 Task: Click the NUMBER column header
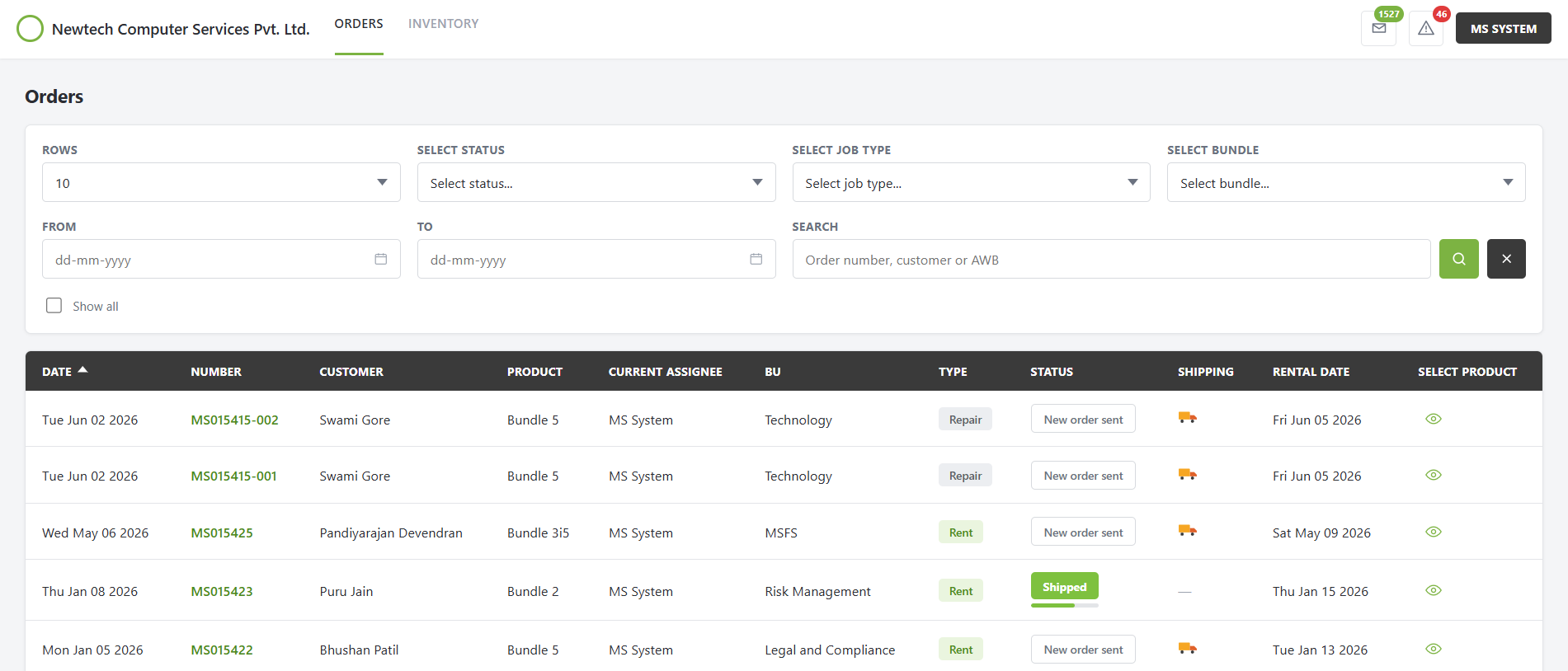tap(216, 372)
